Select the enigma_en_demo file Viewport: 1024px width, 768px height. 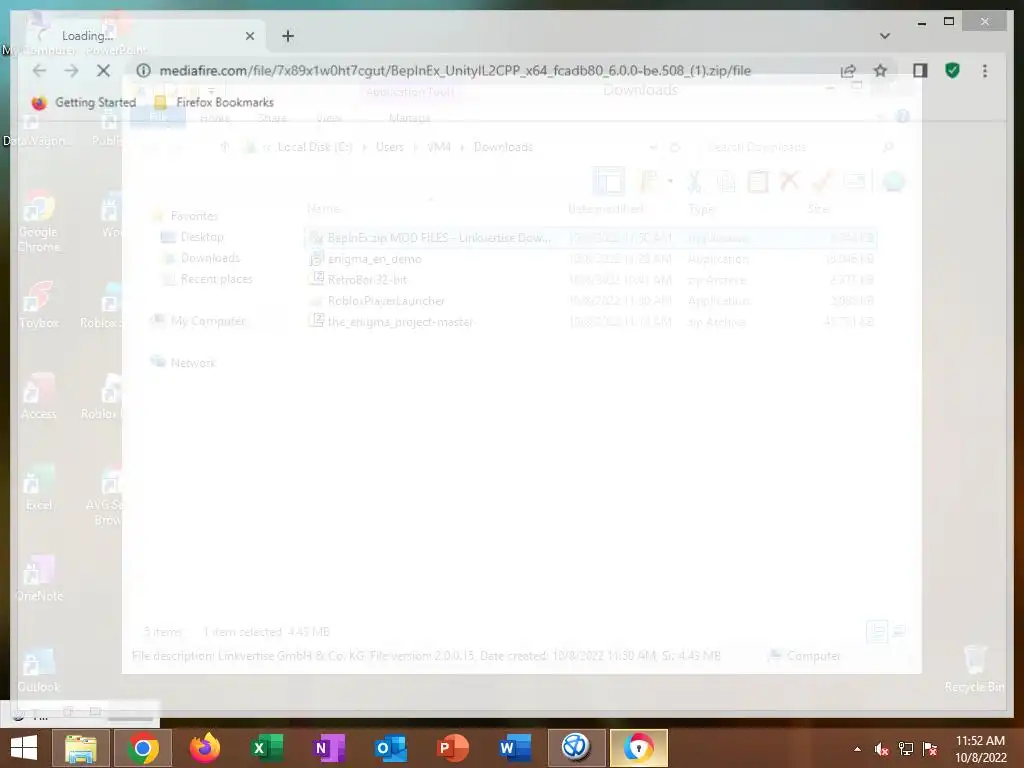tap(590, 259)
